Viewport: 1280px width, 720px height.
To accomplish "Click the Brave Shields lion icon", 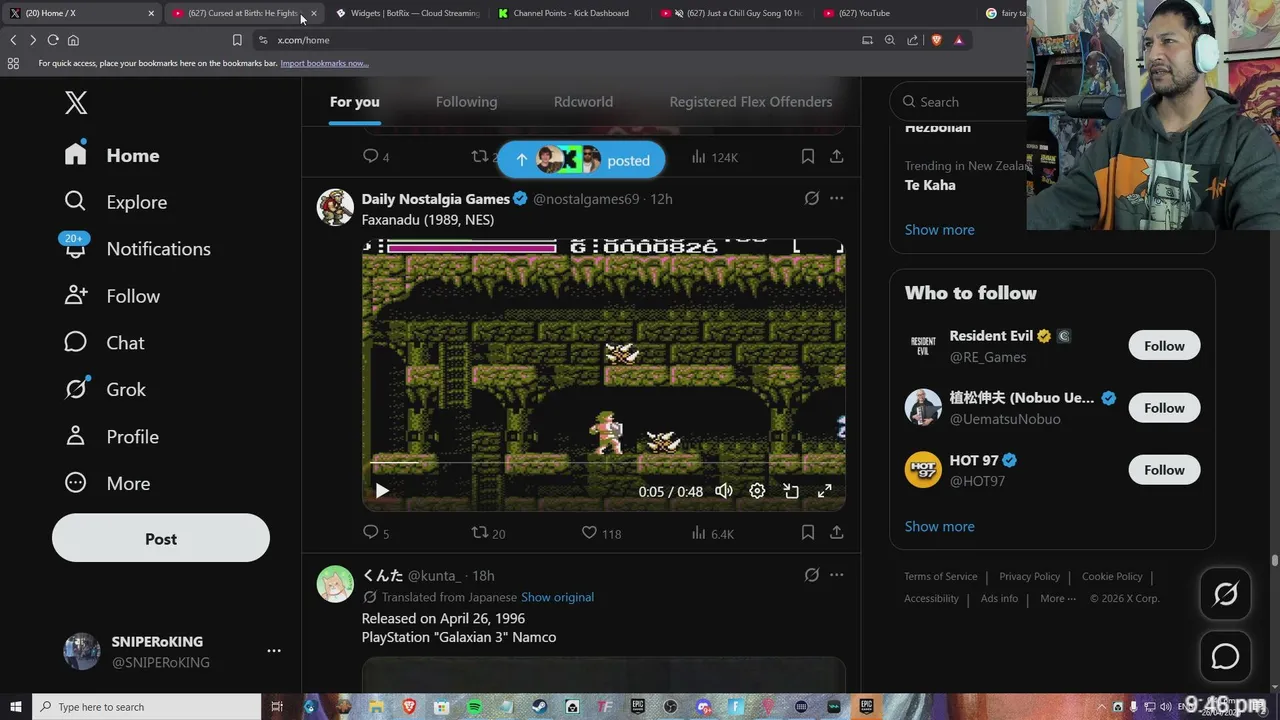I will pyautogui.click(x=936, y=40).
